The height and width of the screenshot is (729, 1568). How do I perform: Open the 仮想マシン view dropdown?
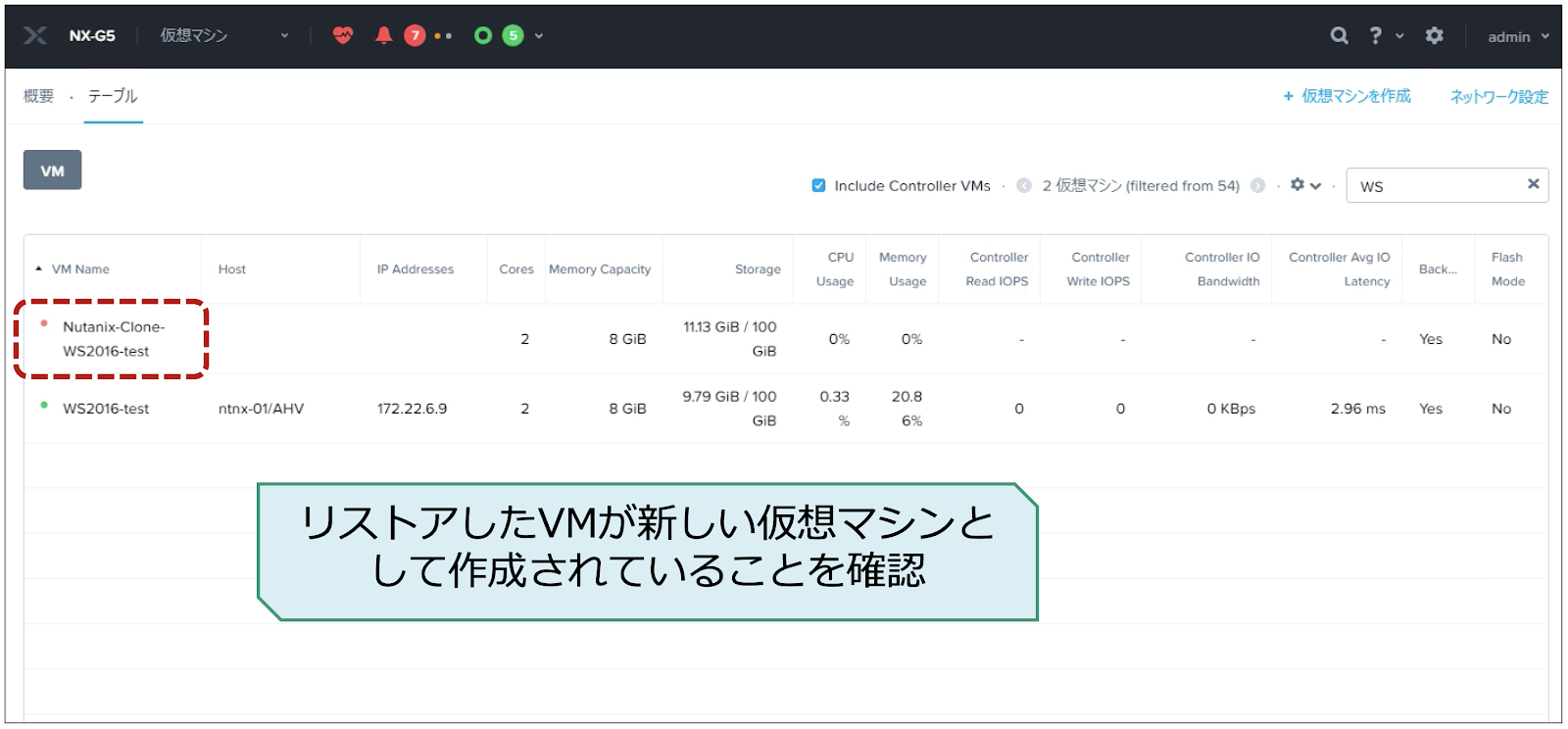224,35
